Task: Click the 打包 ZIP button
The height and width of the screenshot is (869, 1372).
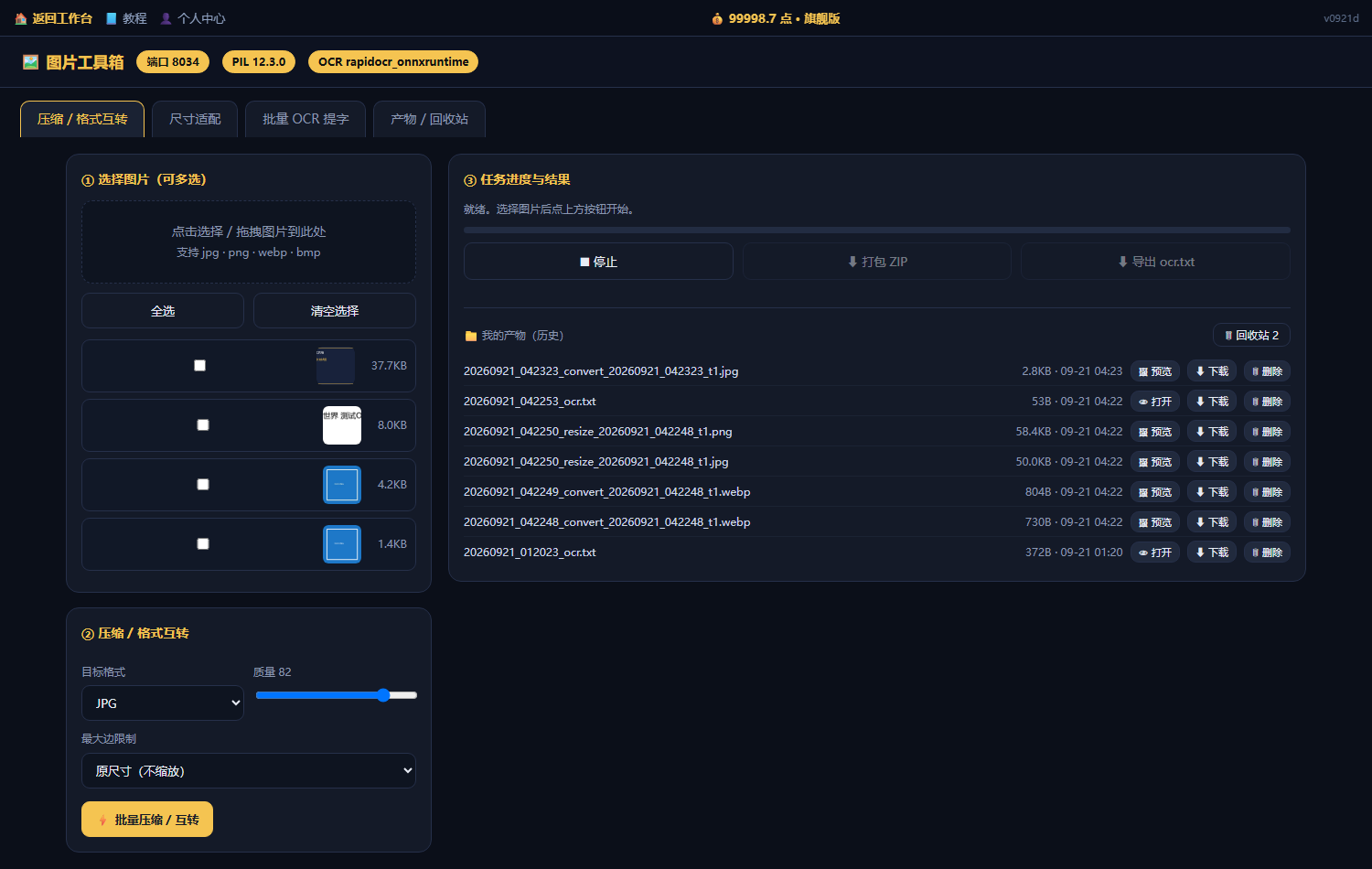Action: click(877, 262)
